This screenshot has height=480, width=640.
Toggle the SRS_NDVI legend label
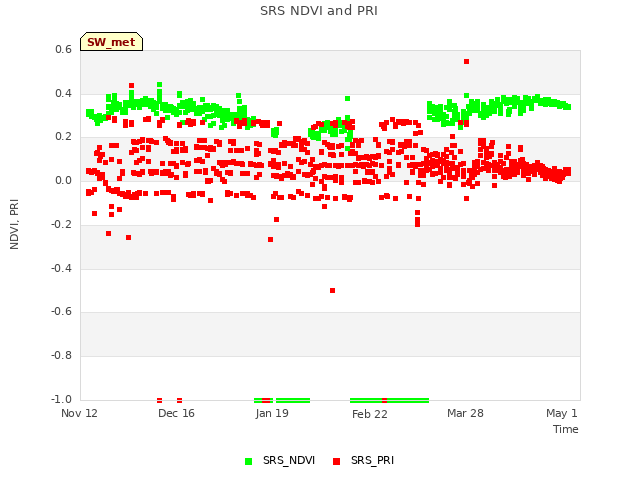tap(289, 460)
